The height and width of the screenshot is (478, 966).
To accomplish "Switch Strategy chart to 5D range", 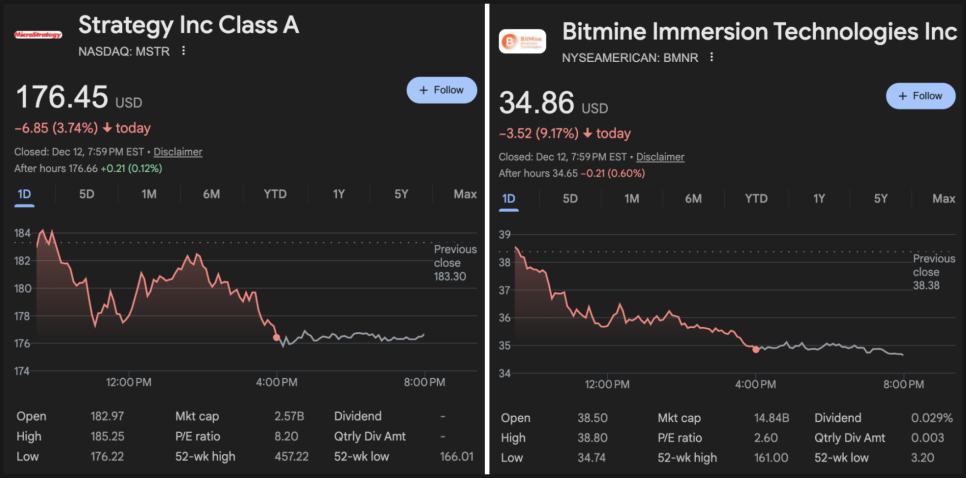I will click(87, 194).
